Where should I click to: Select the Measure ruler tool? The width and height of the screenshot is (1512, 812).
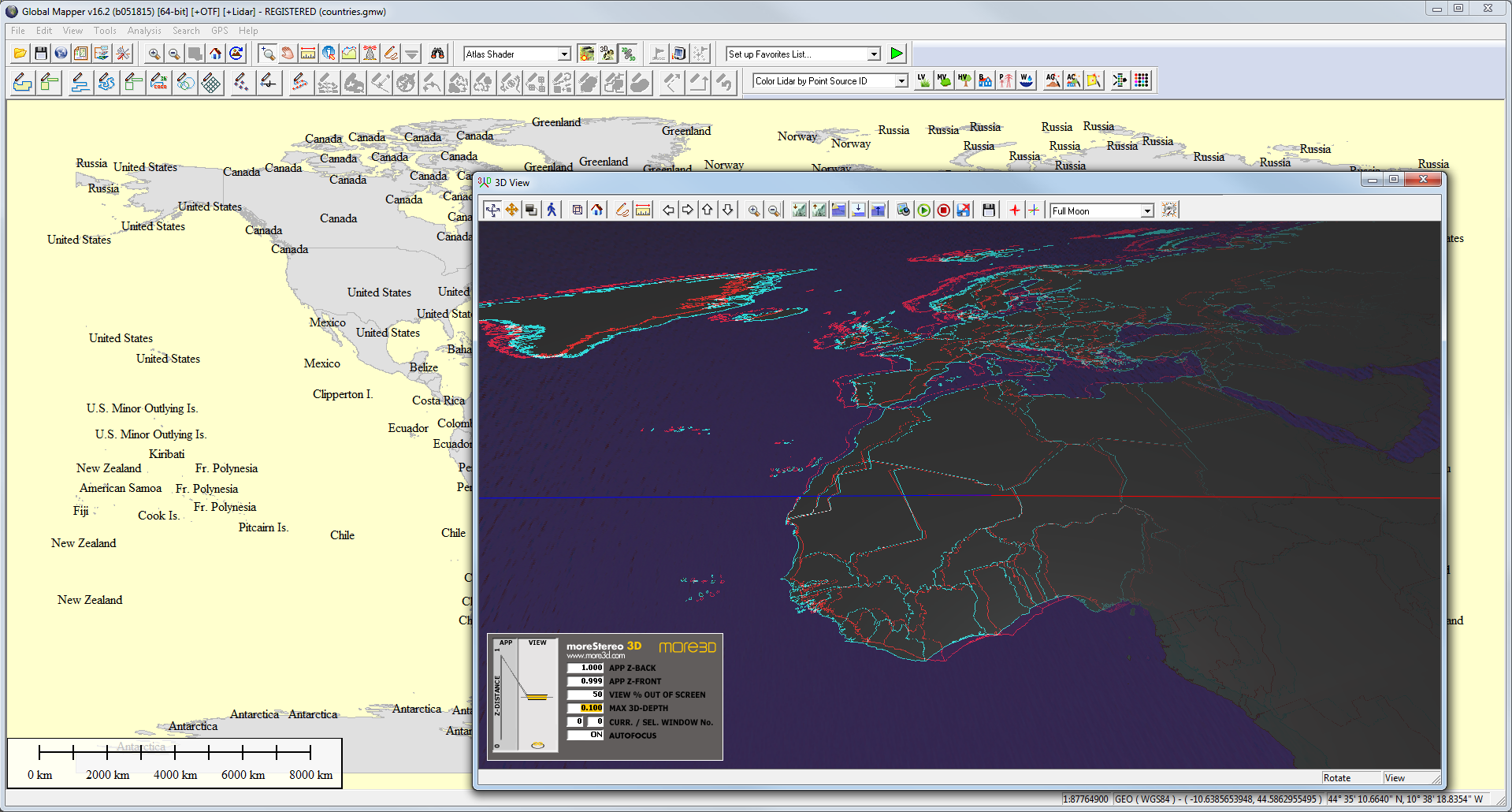[309, 54]
